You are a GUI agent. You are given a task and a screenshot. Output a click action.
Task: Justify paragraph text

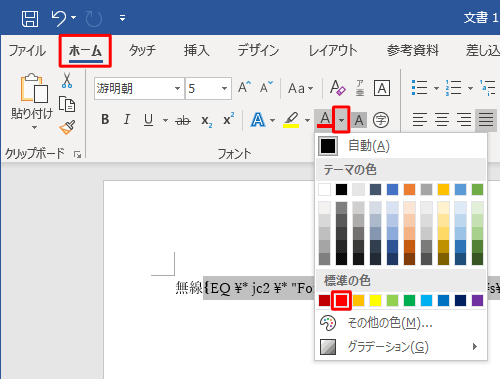(x=486, y=120)
